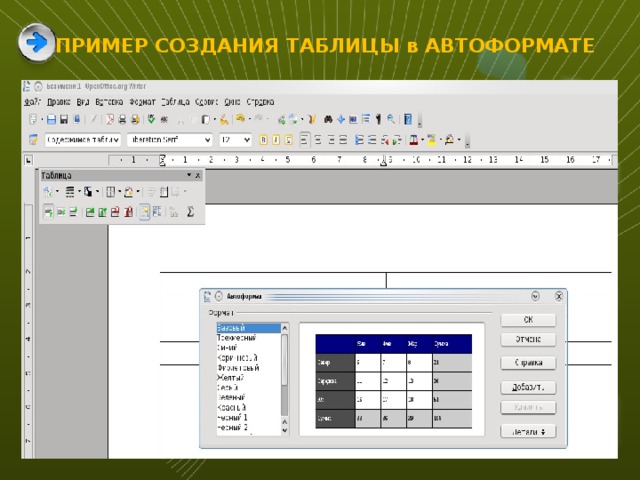This screenshot has height=480, width=640.
Task: Click the tab stop selector at the ruler's left end
Action: coord(28,160)
